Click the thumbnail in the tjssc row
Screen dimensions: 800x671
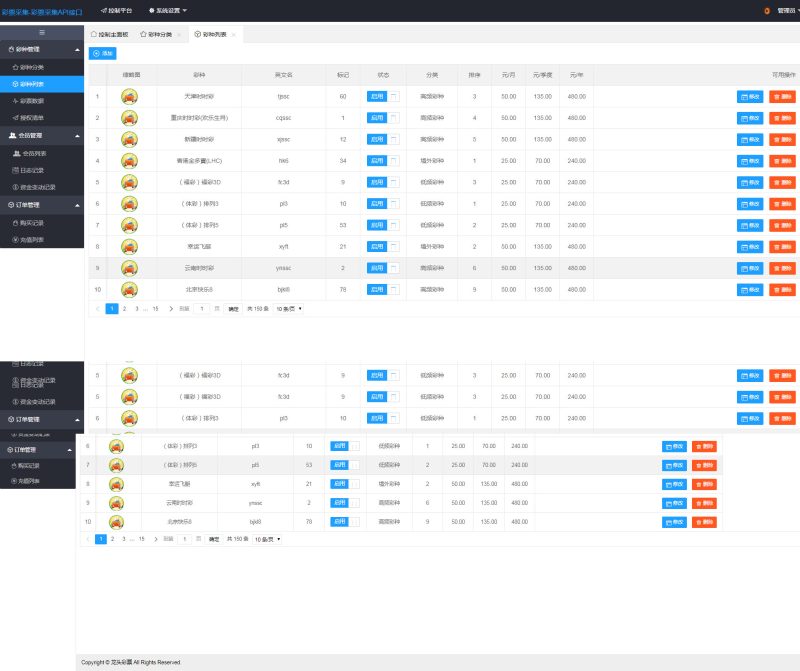tap(130, 96)
